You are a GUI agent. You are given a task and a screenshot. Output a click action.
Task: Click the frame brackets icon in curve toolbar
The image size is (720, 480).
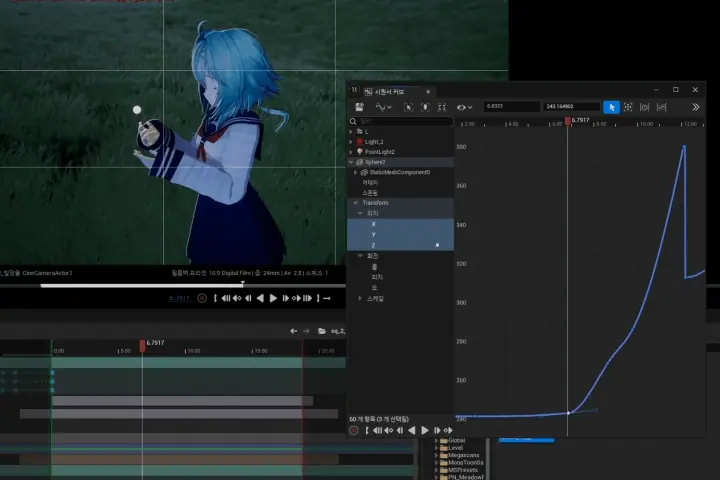coord(442,107)
